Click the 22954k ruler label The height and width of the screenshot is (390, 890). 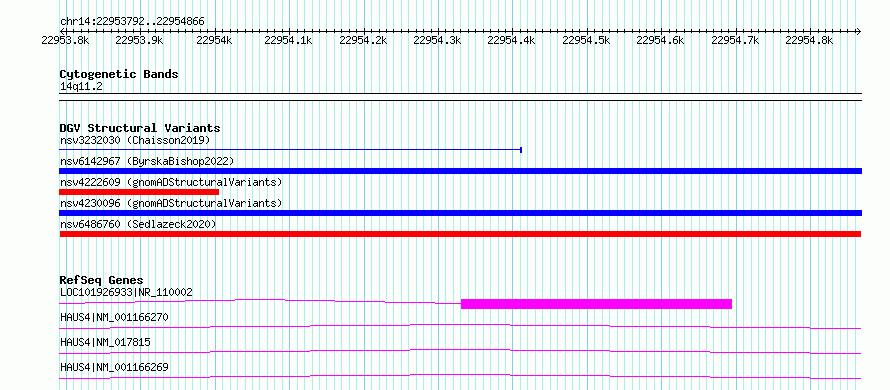[214, 41]
